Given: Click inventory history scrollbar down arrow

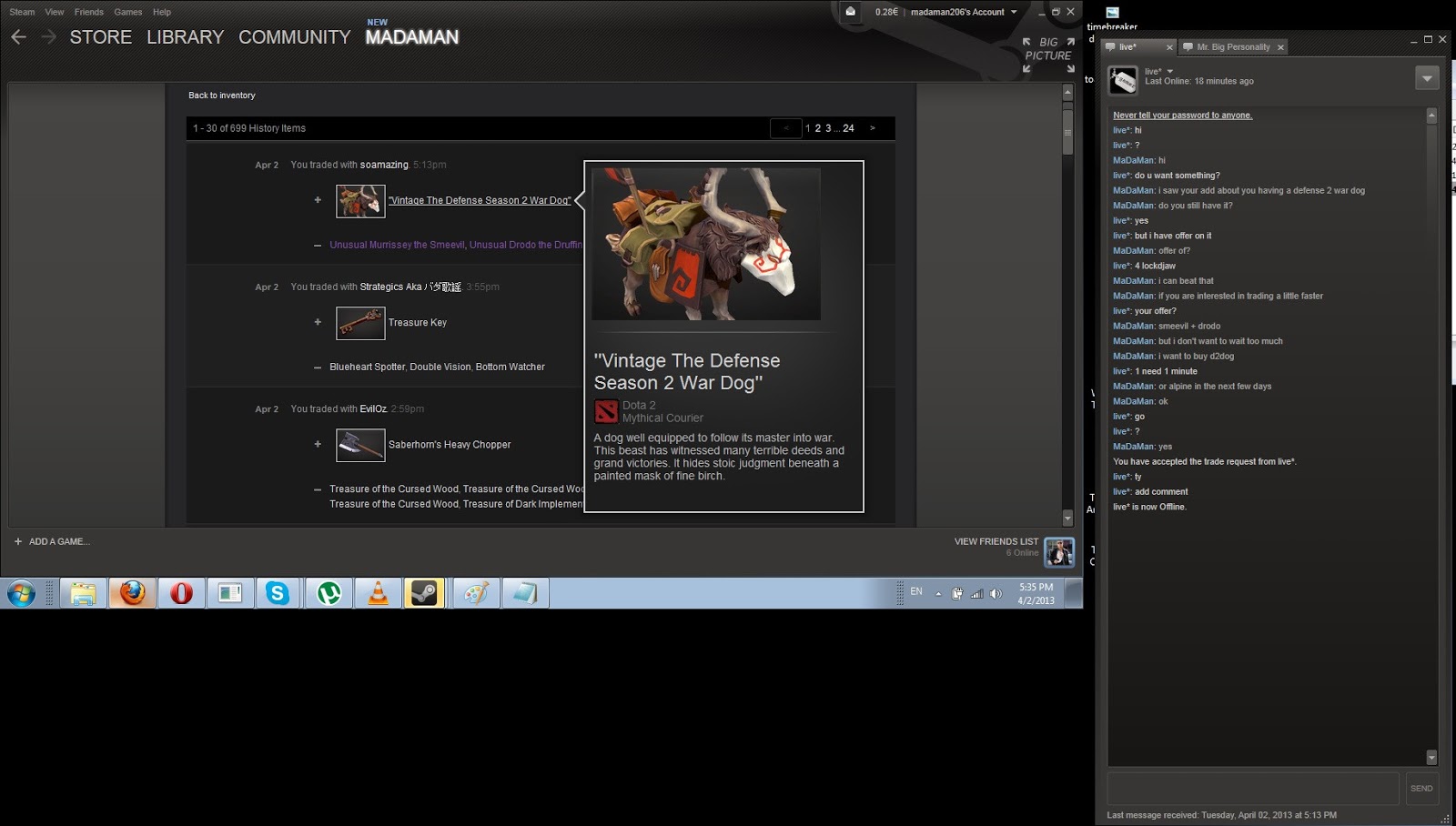Looking at the screenshot, I should 1068,519.
